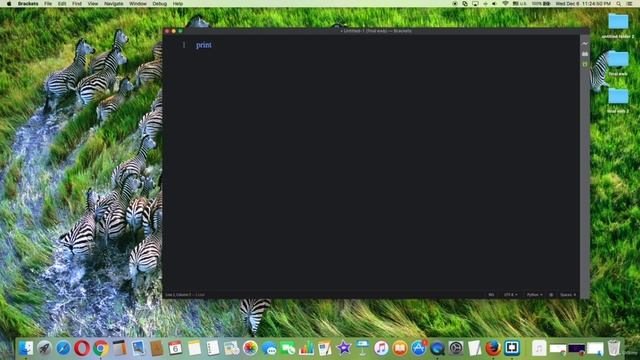Open App Store from the Dock

(419, 348)
